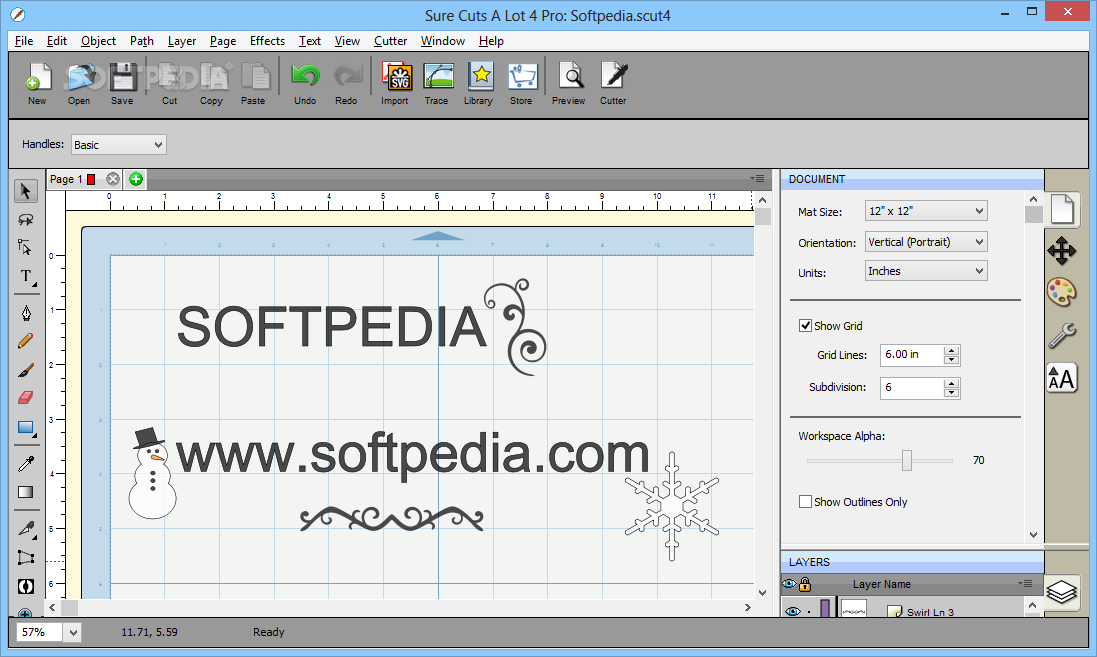This screenshot has width=1097, height=657.
Task: Click the Preview magnifier icon
Action: (570, 76)
